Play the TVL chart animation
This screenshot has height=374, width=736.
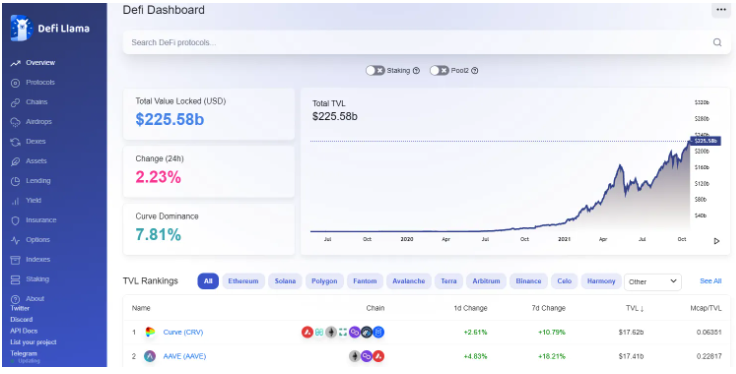click(x=716, y=241)
